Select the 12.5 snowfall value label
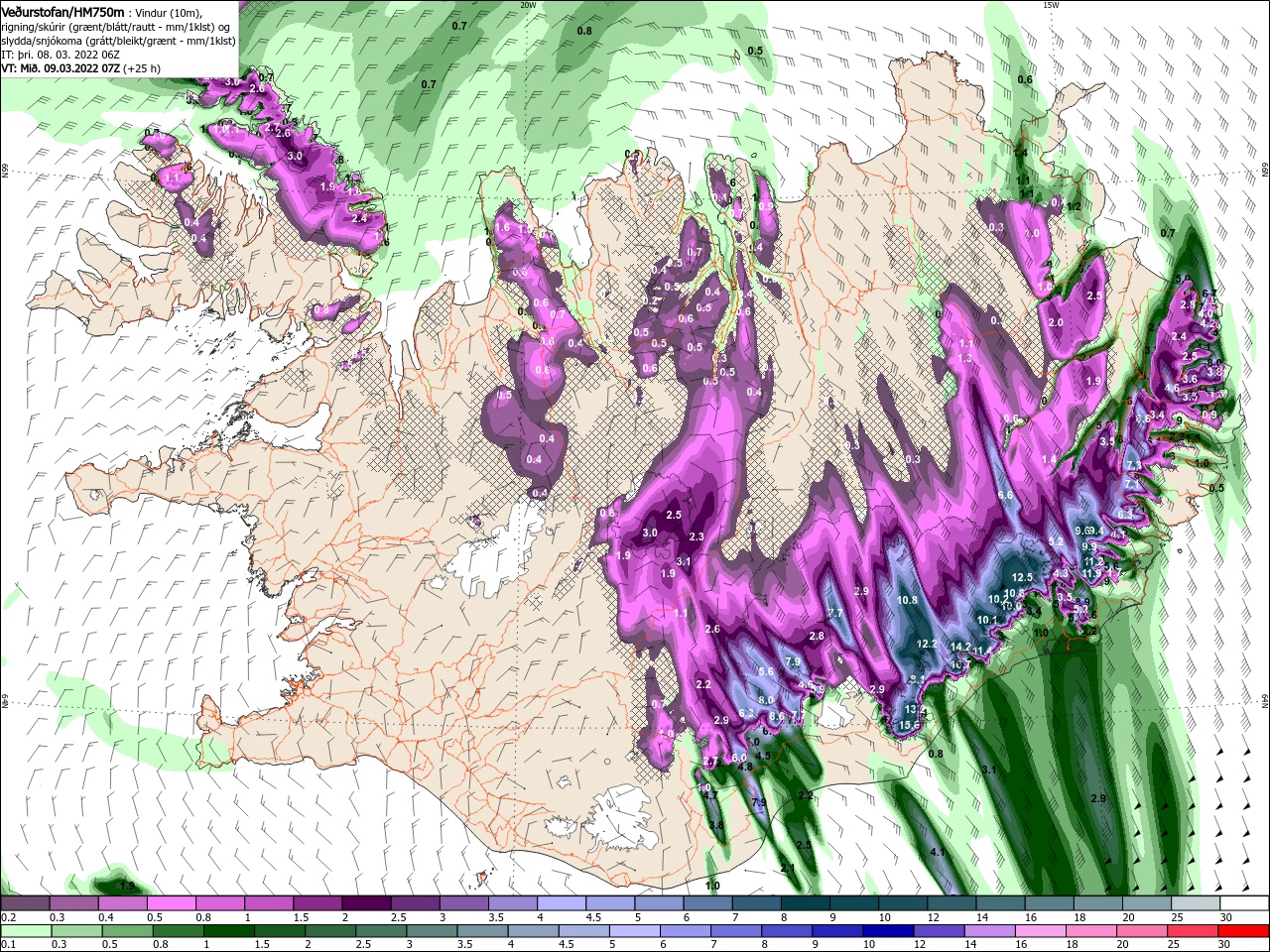 (x=1022, y=577)
